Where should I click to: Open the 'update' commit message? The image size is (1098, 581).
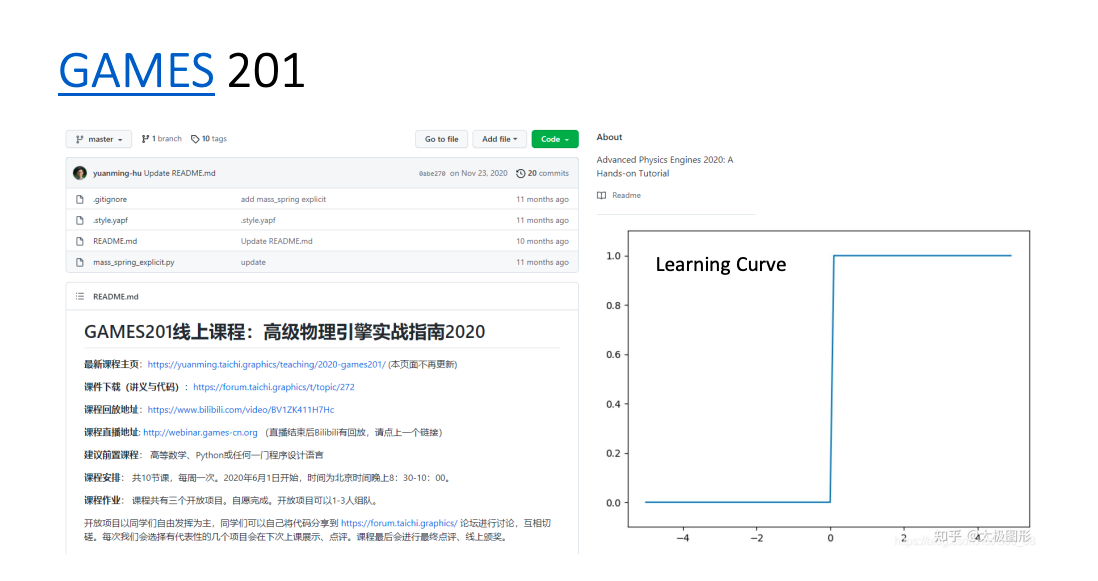(253, 262)
